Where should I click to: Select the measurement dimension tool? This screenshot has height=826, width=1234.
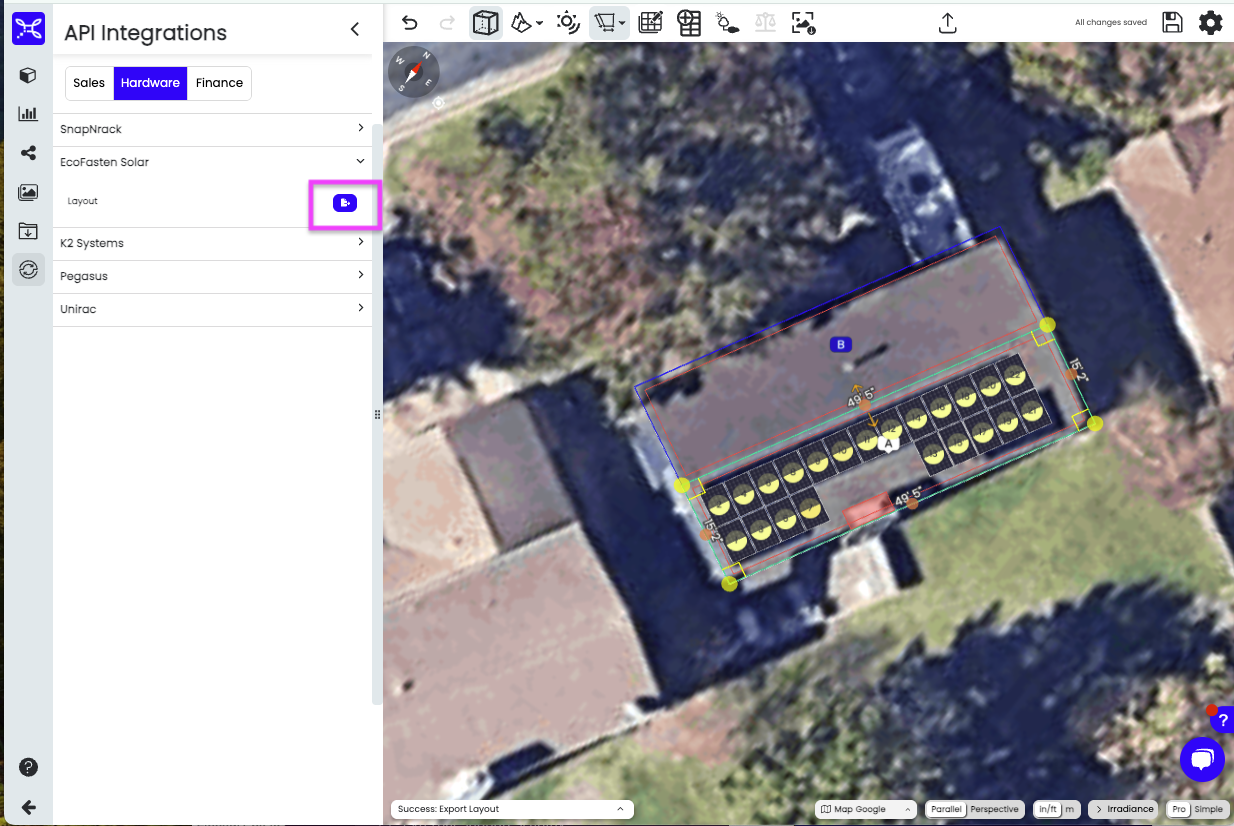click(x=604, y=22)
